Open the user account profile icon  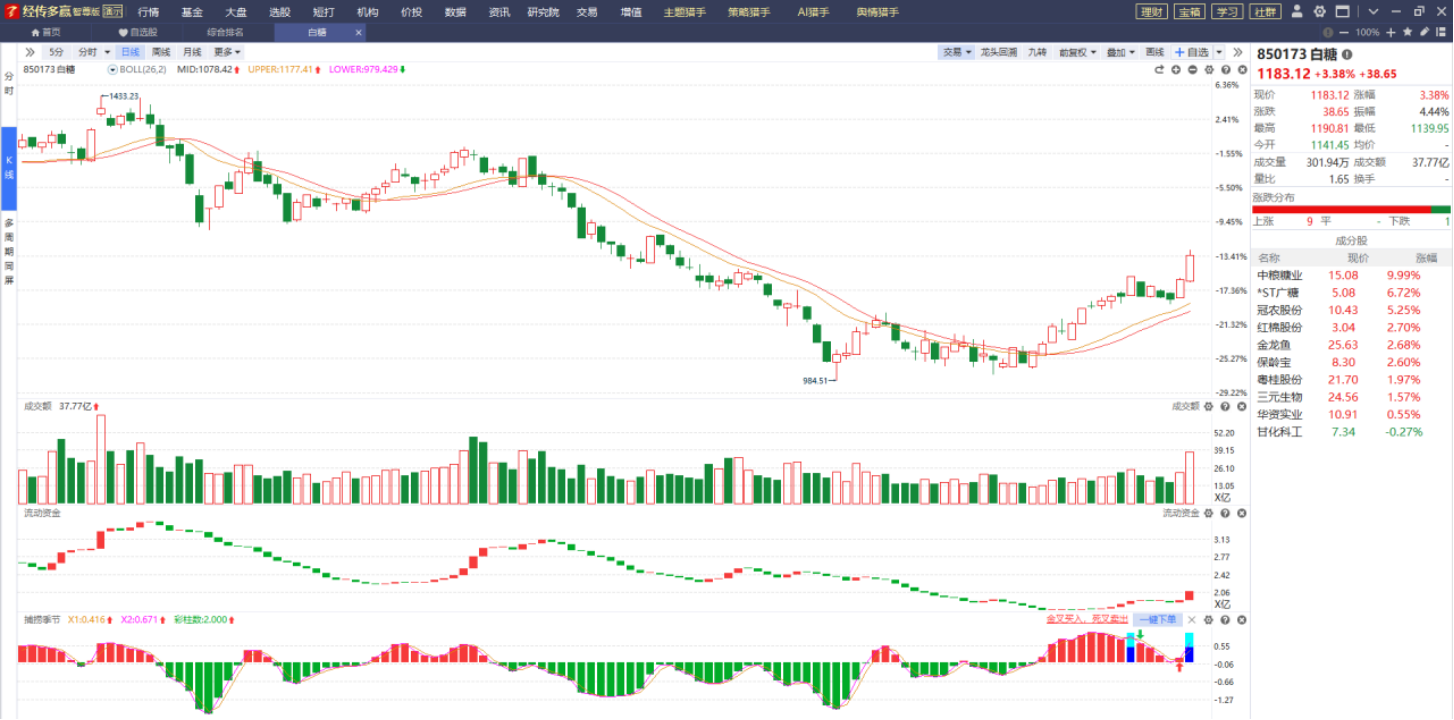(x=1298, y=12)
